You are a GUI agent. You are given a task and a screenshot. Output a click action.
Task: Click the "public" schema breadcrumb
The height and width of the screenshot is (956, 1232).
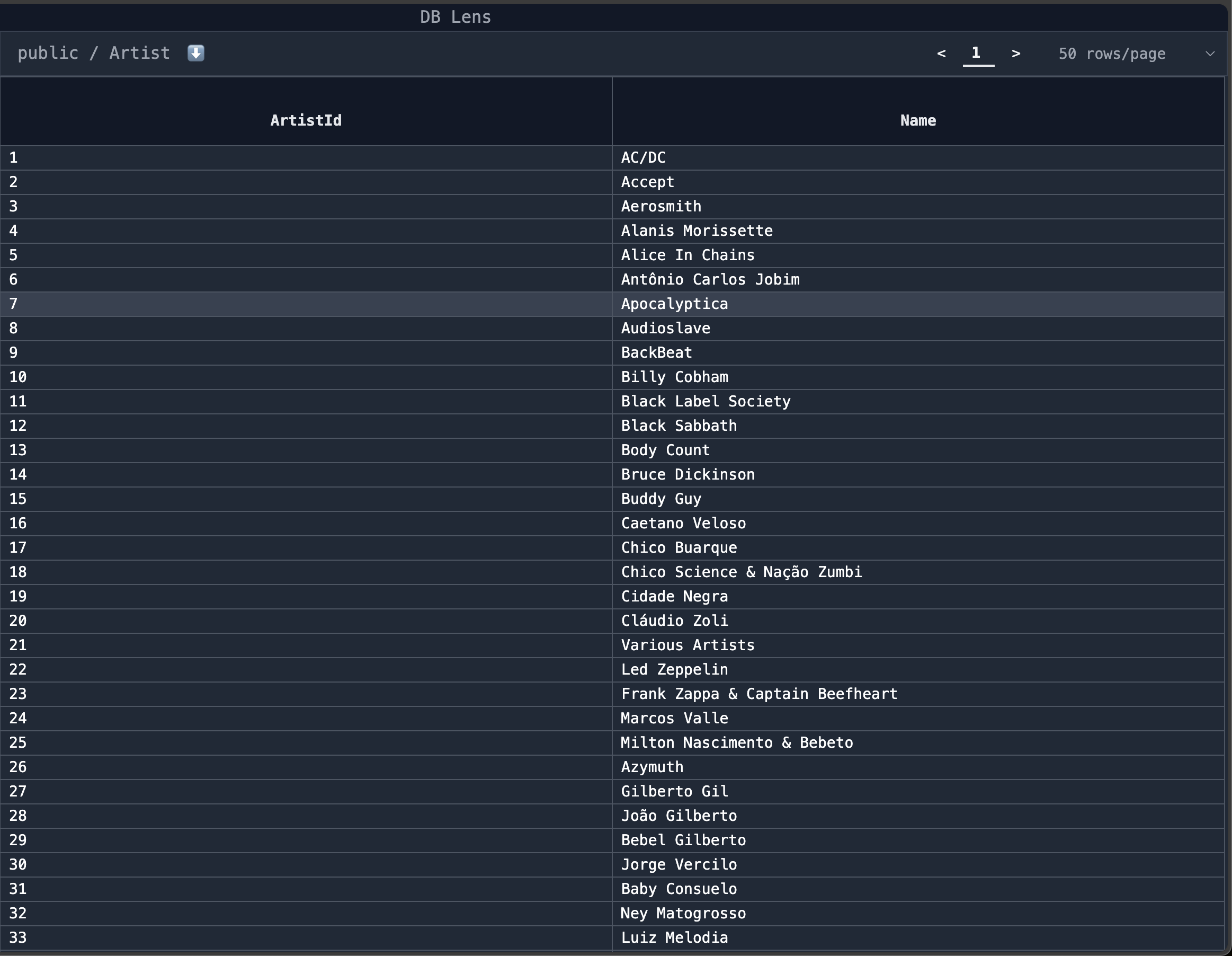click(x=48, y=52)
